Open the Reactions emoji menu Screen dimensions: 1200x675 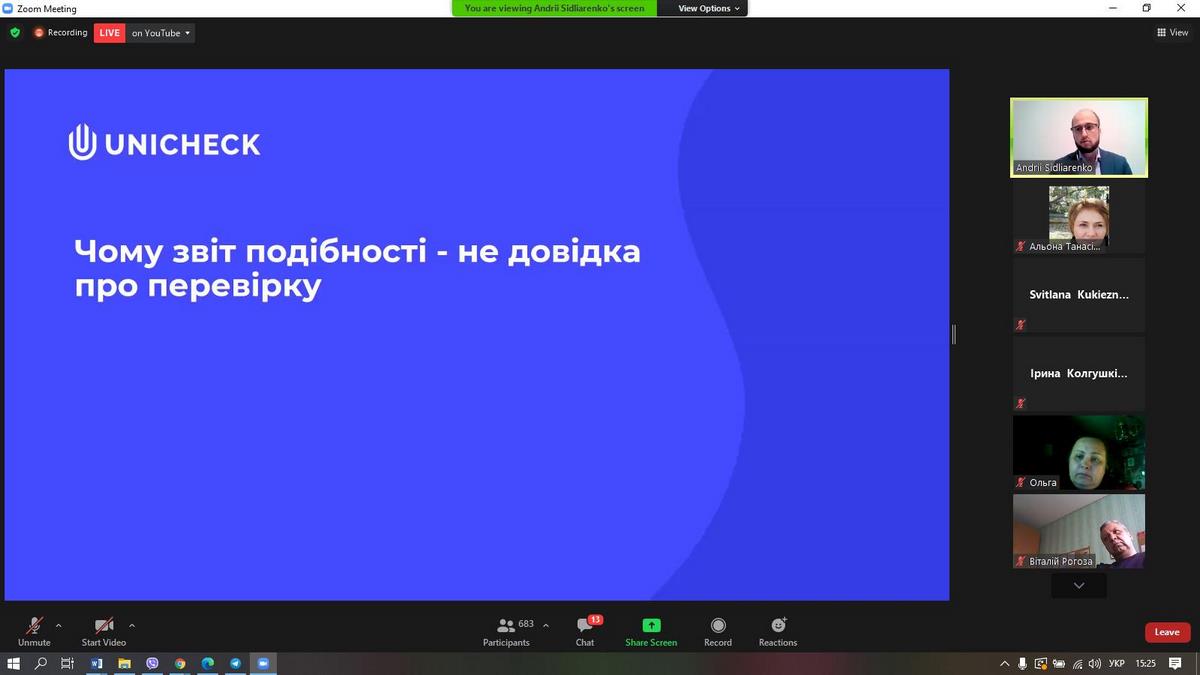778,626
